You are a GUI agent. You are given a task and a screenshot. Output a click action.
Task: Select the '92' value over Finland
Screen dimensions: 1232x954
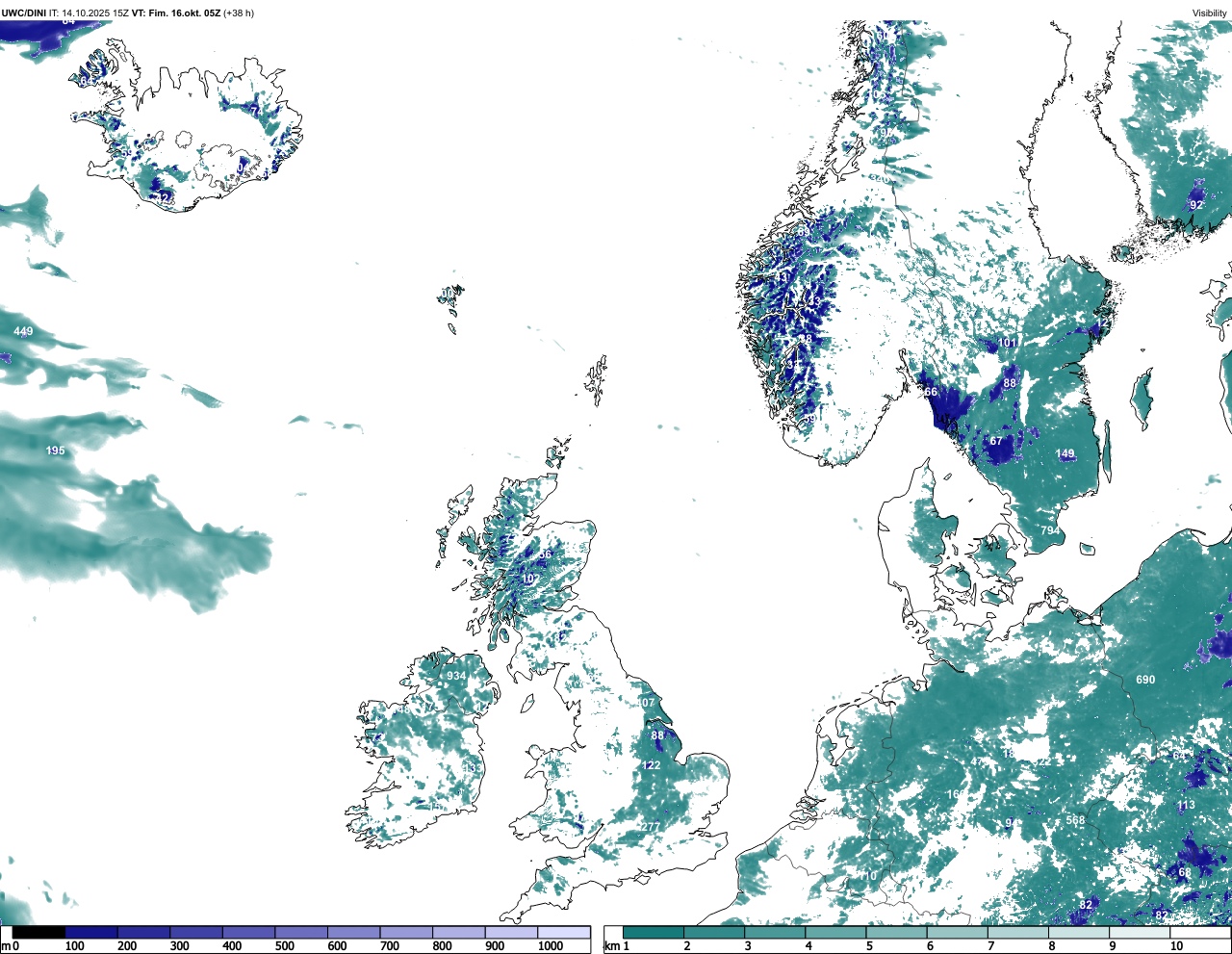(x=1196, y=206)
